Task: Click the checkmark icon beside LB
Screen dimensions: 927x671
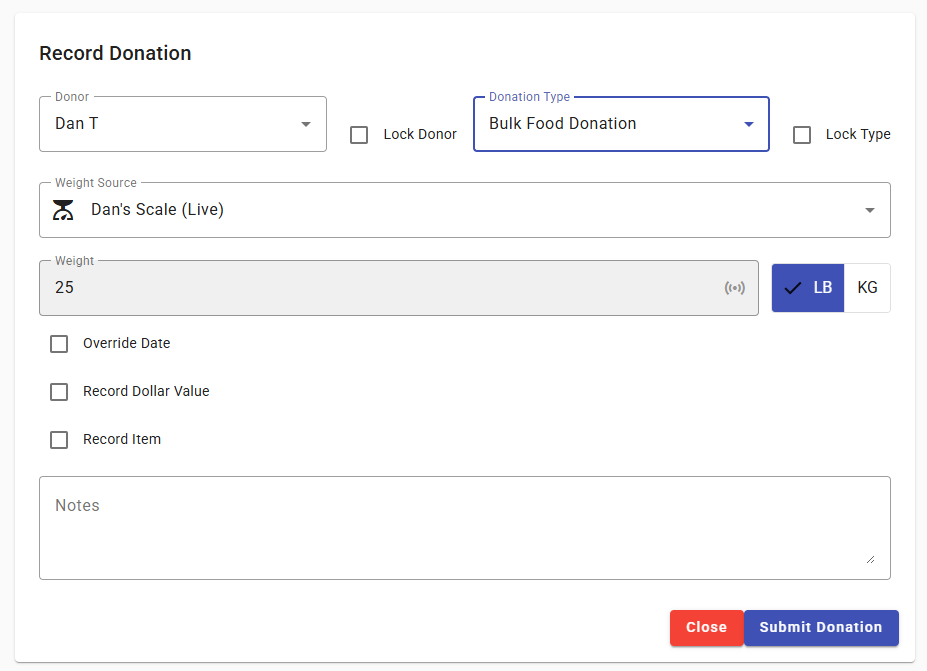Action: click(x=793, y=288)
